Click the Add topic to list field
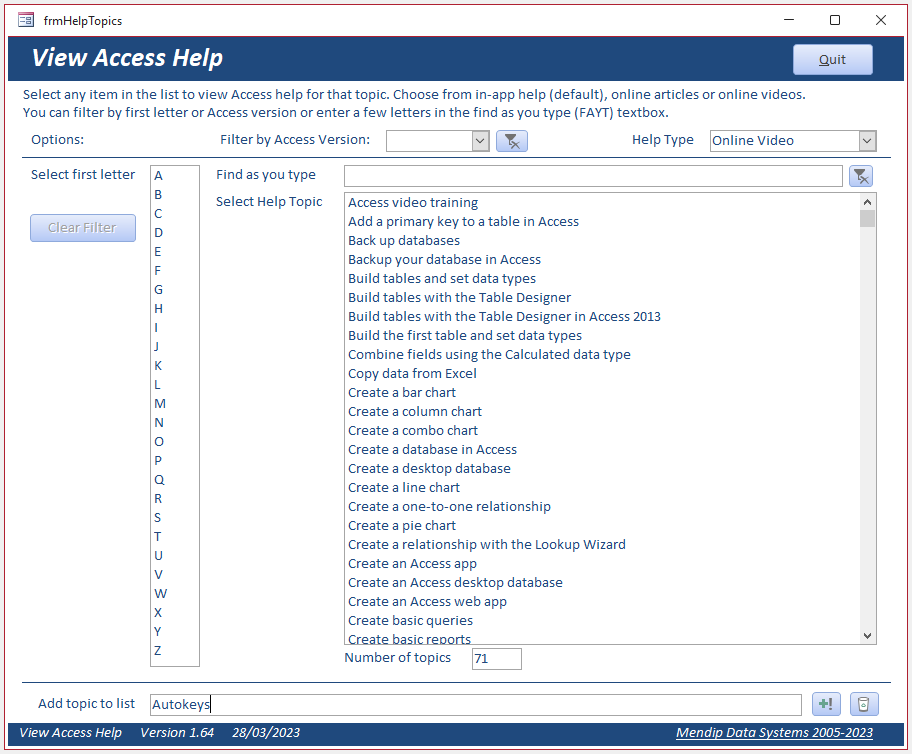 click(x=476, y=705)
